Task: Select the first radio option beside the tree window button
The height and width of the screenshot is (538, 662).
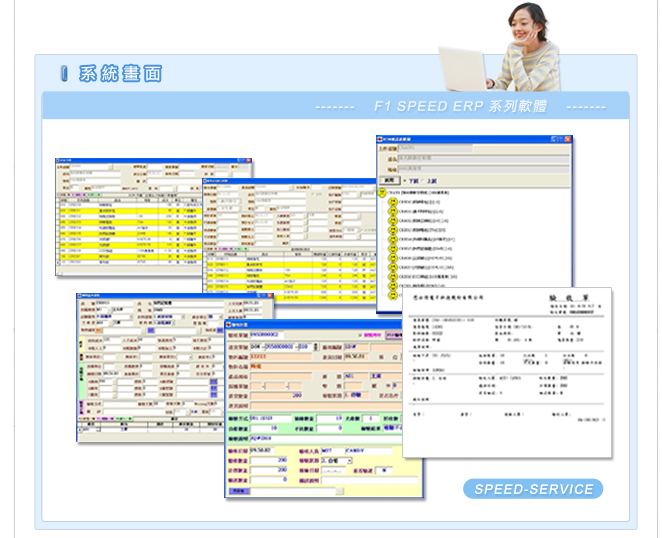Action: coord(404,181)
